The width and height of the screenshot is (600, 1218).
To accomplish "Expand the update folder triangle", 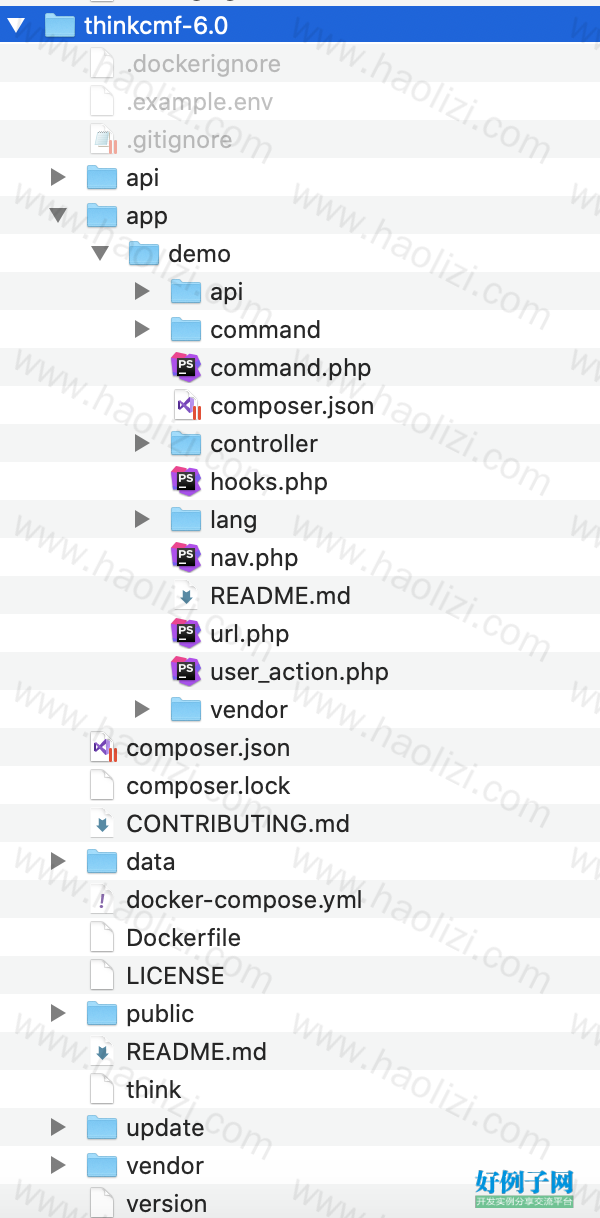I will tap(58, 1128).
